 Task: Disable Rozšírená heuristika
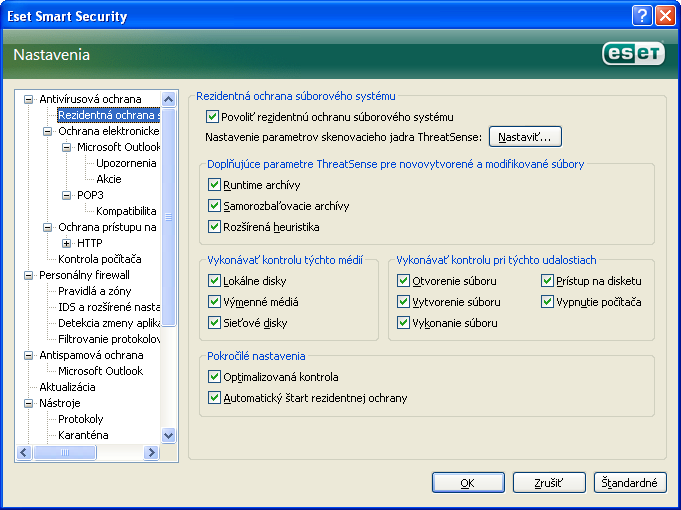click(214, 226)
